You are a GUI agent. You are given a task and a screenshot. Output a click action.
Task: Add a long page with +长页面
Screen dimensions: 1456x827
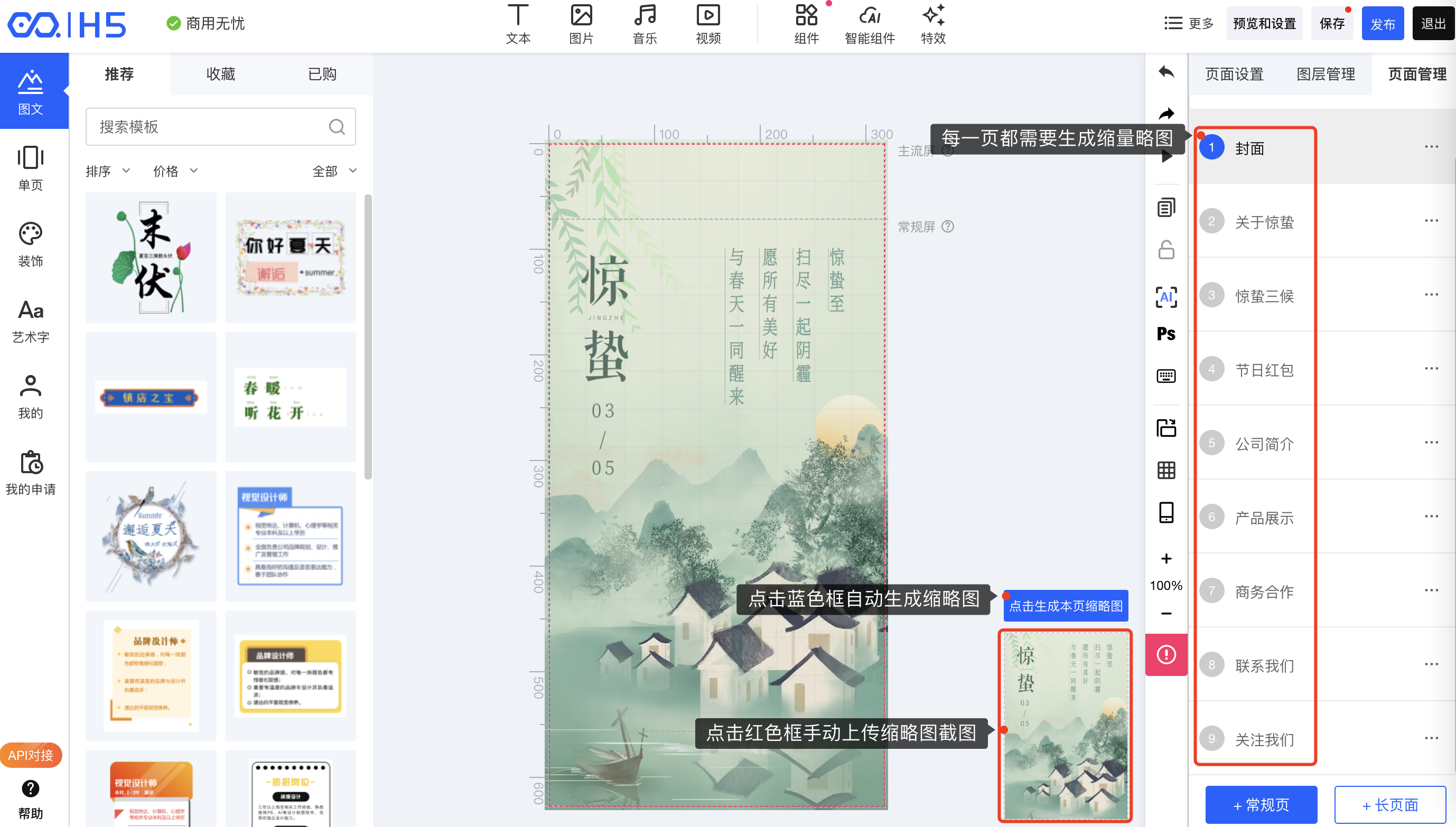click(1390, 804)
